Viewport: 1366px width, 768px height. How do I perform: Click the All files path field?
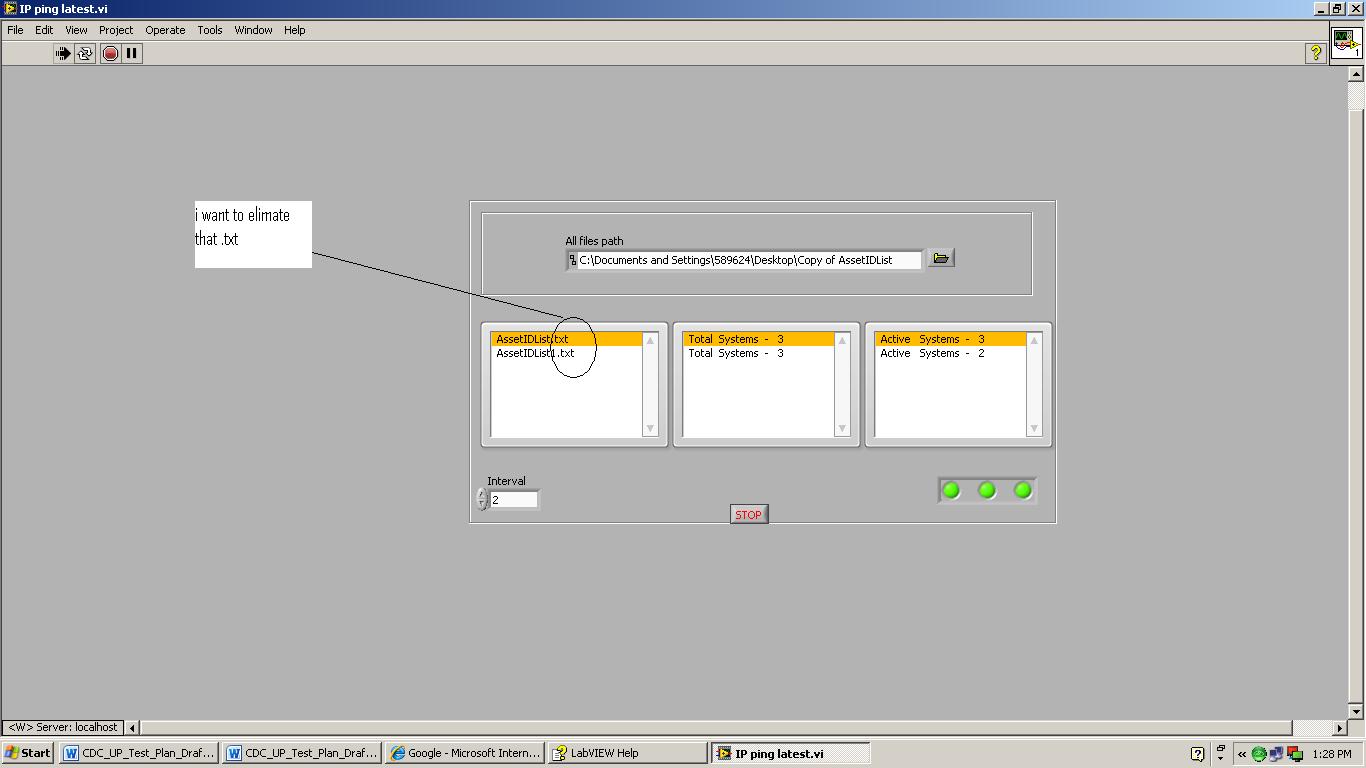(749, 260)
